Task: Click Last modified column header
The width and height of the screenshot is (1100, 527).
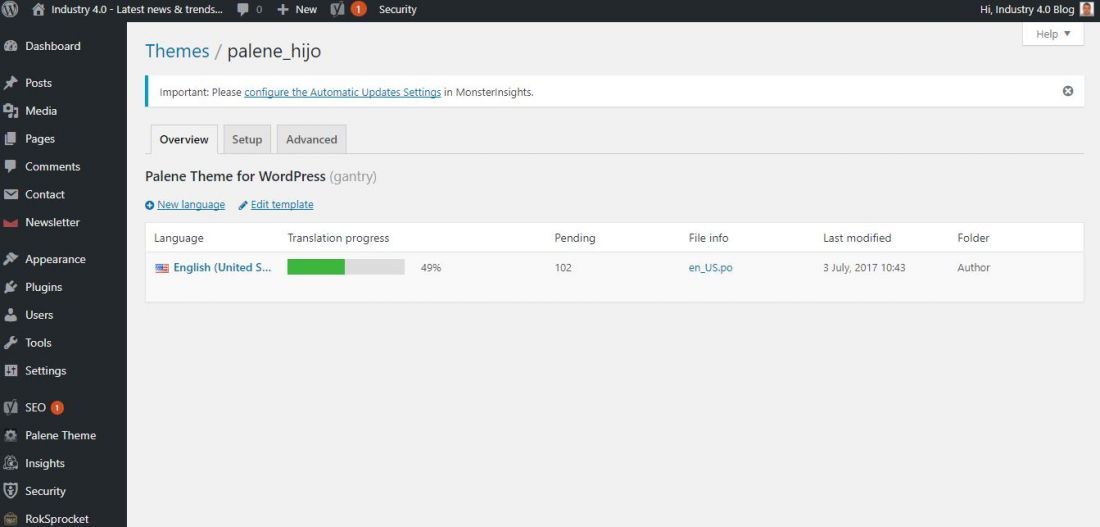Action: (x=857, y=238)
